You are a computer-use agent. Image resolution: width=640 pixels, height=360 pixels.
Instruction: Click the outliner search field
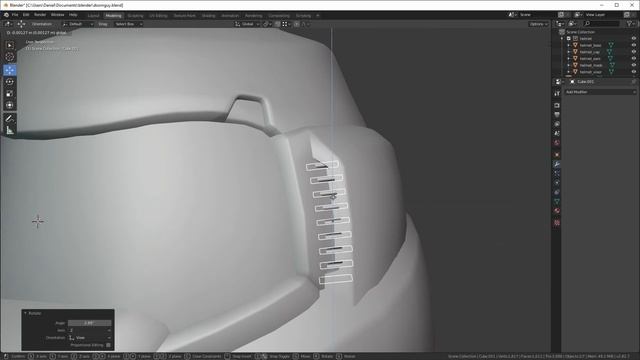602,24
